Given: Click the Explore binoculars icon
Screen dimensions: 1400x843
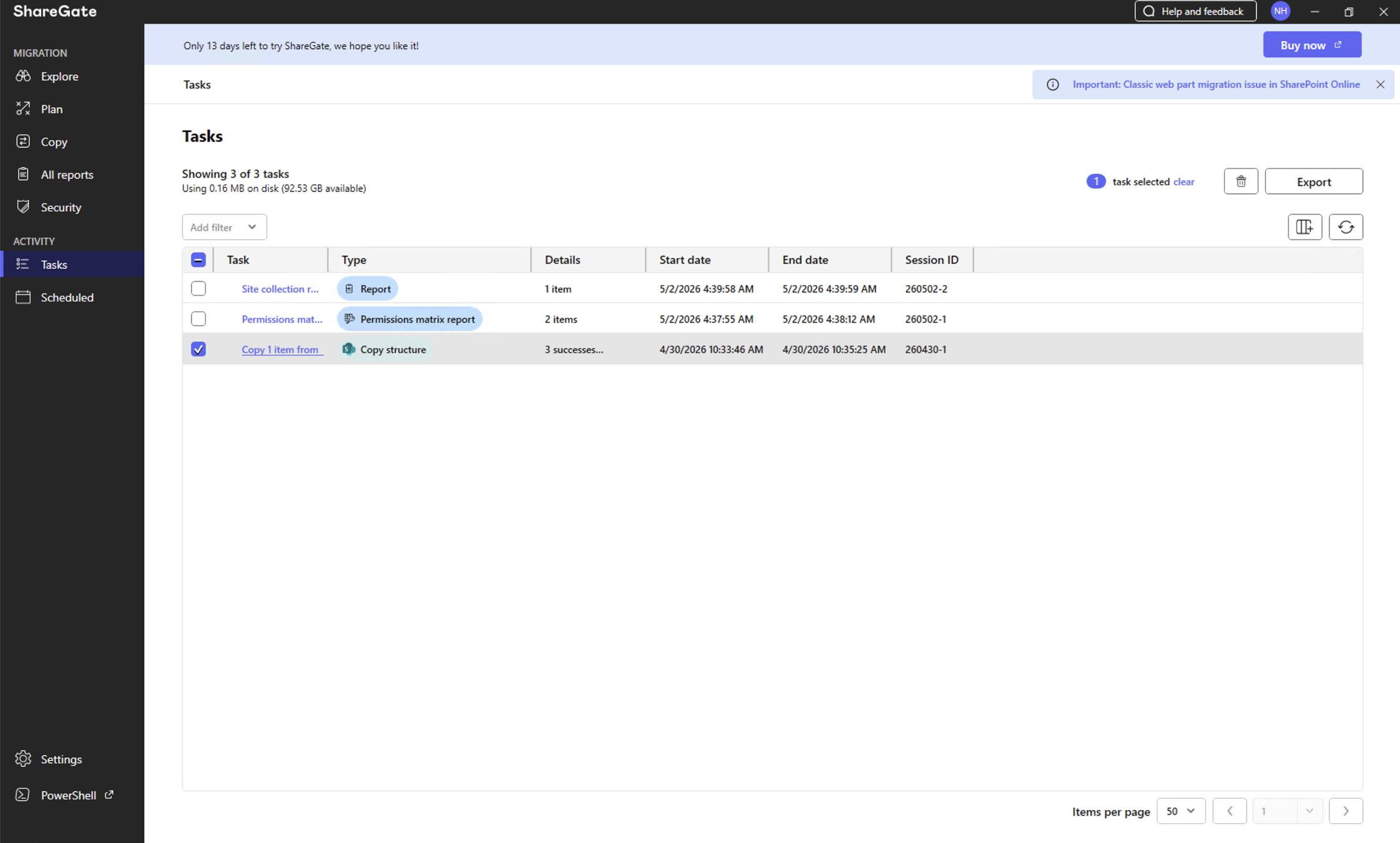Looking at the screenshot, I should pos(23,76).
